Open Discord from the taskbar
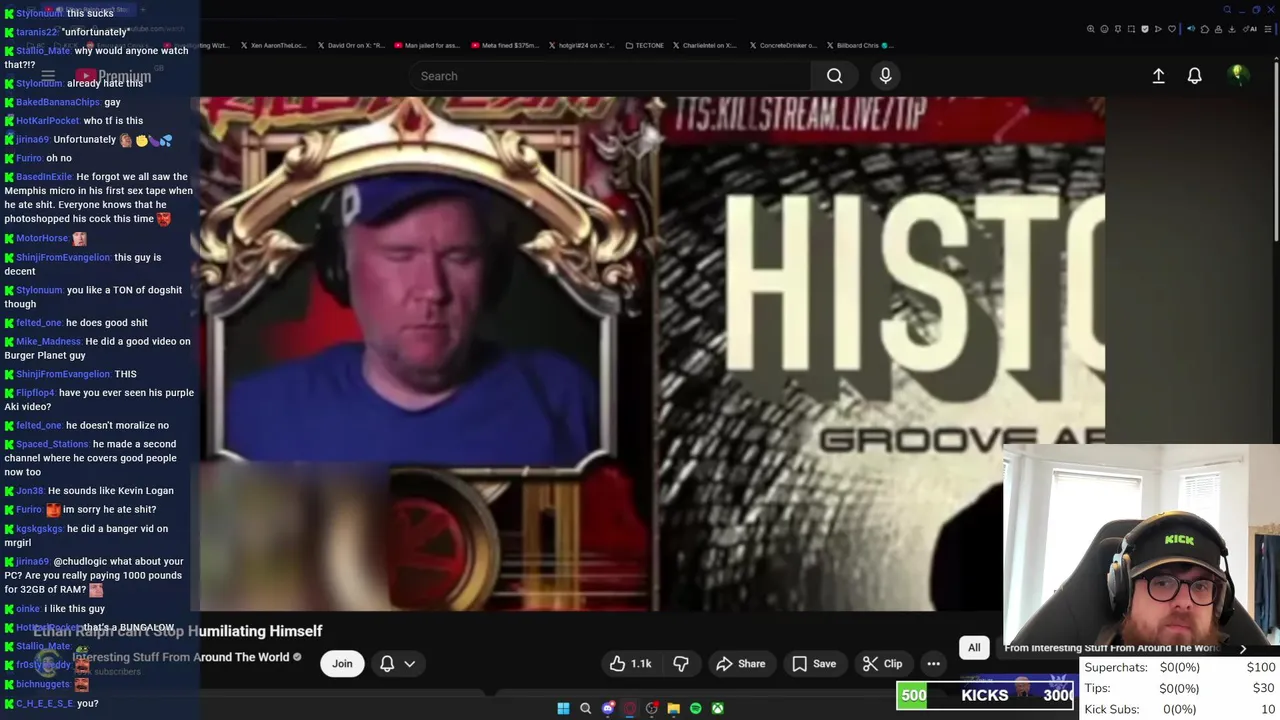The height and width of the screenshot is (720, 1280). (608, 708)
